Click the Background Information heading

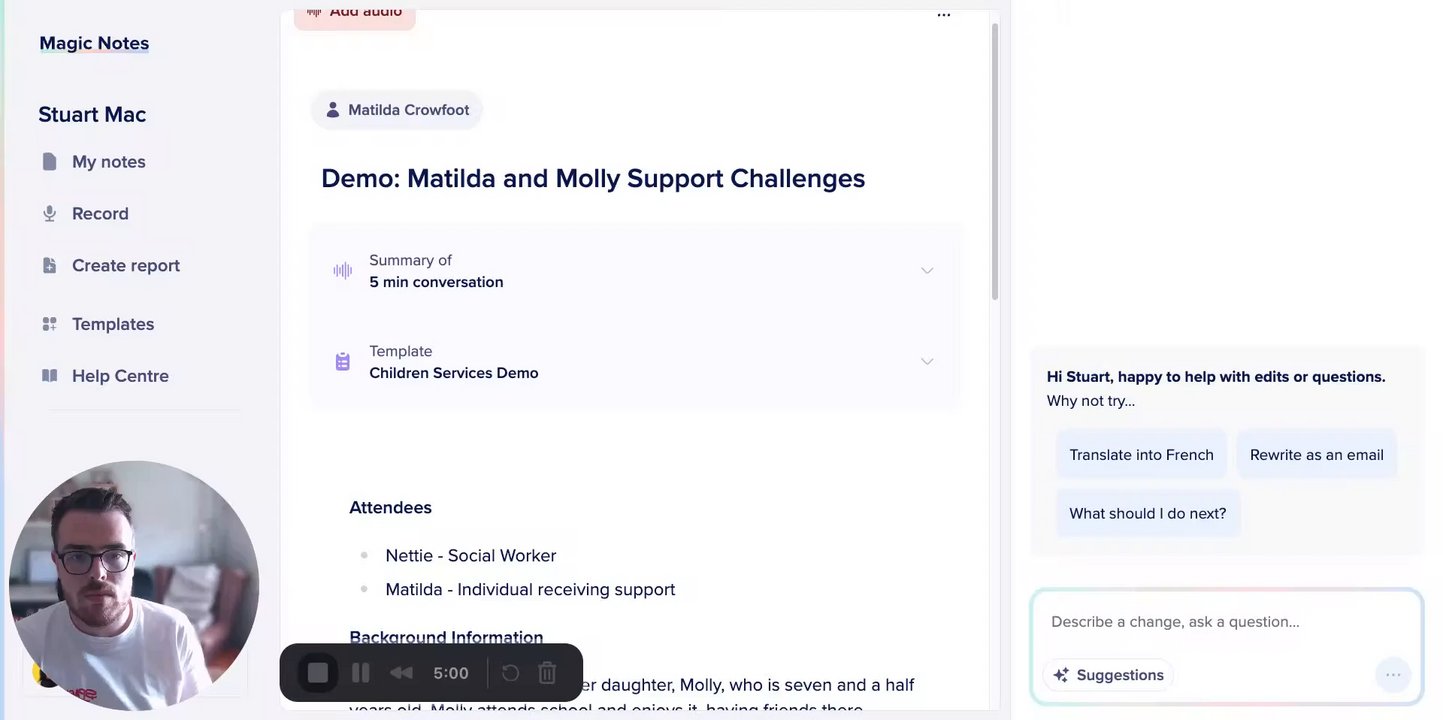point(446,637)
